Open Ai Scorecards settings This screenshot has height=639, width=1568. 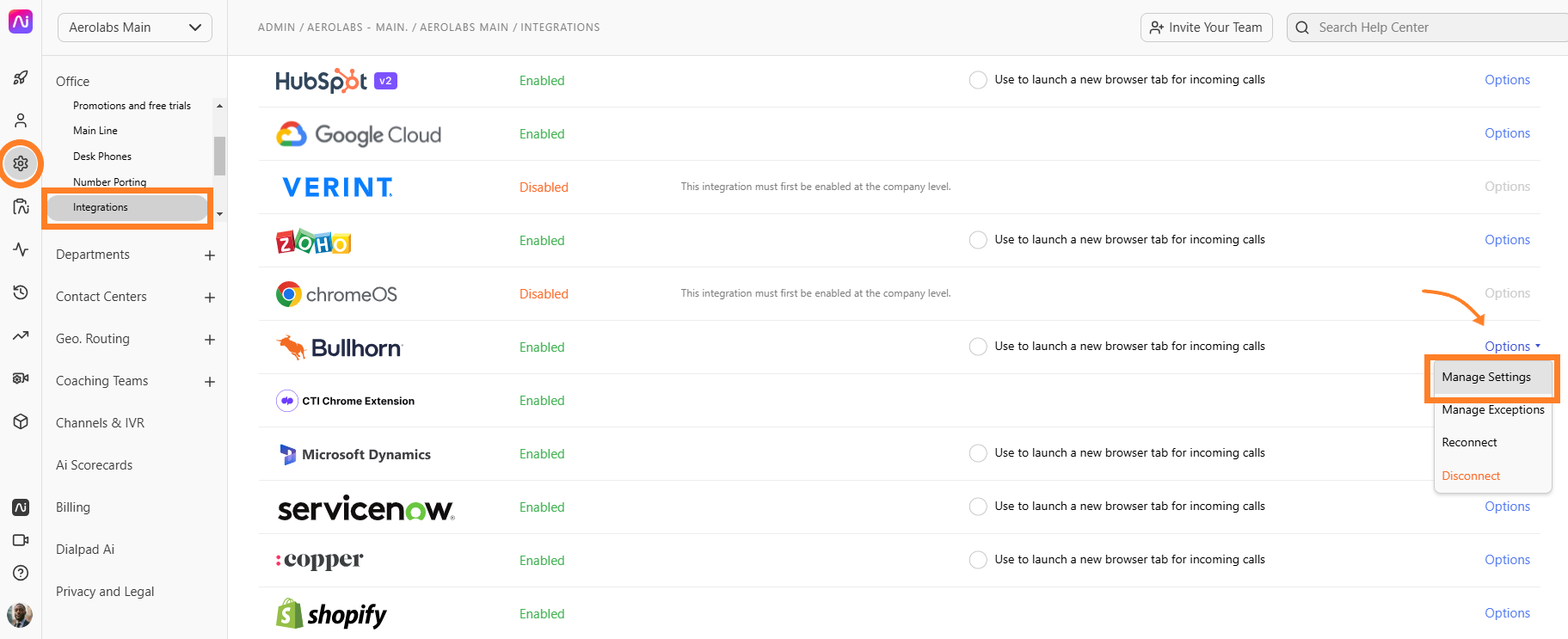95,465
